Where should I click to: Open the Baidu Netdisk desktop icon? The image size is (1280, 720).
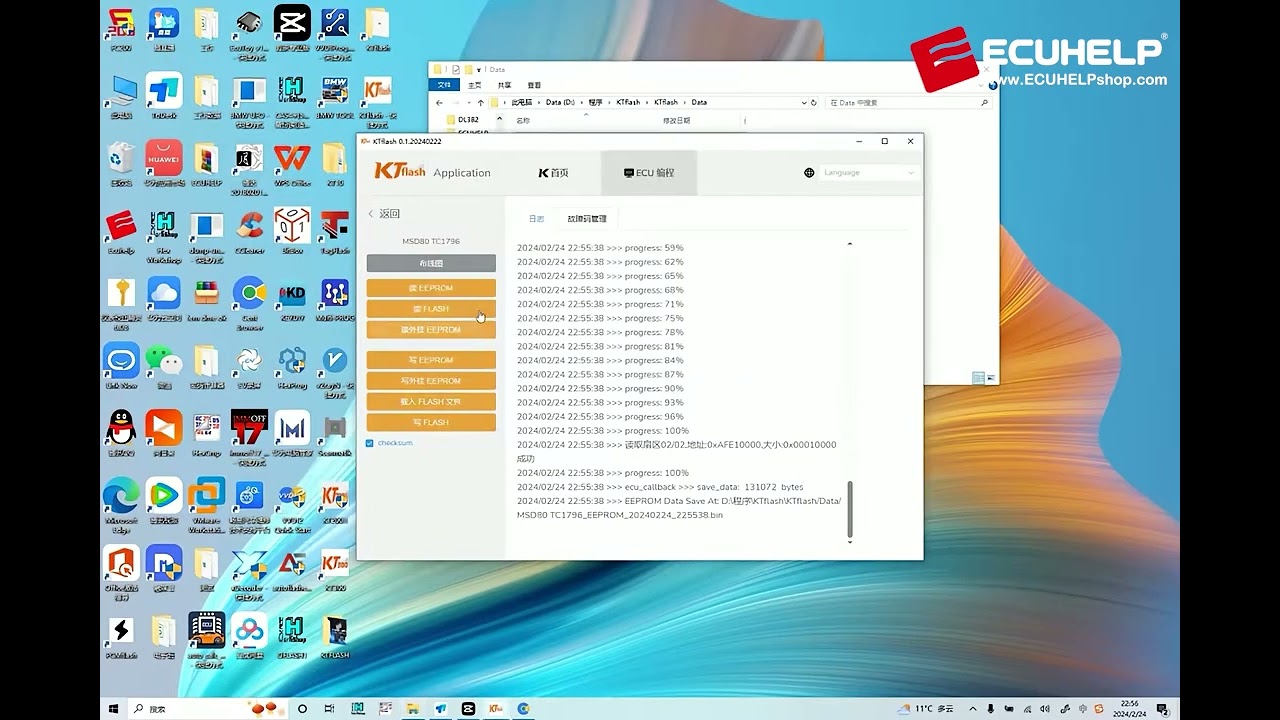pos(250,636)
